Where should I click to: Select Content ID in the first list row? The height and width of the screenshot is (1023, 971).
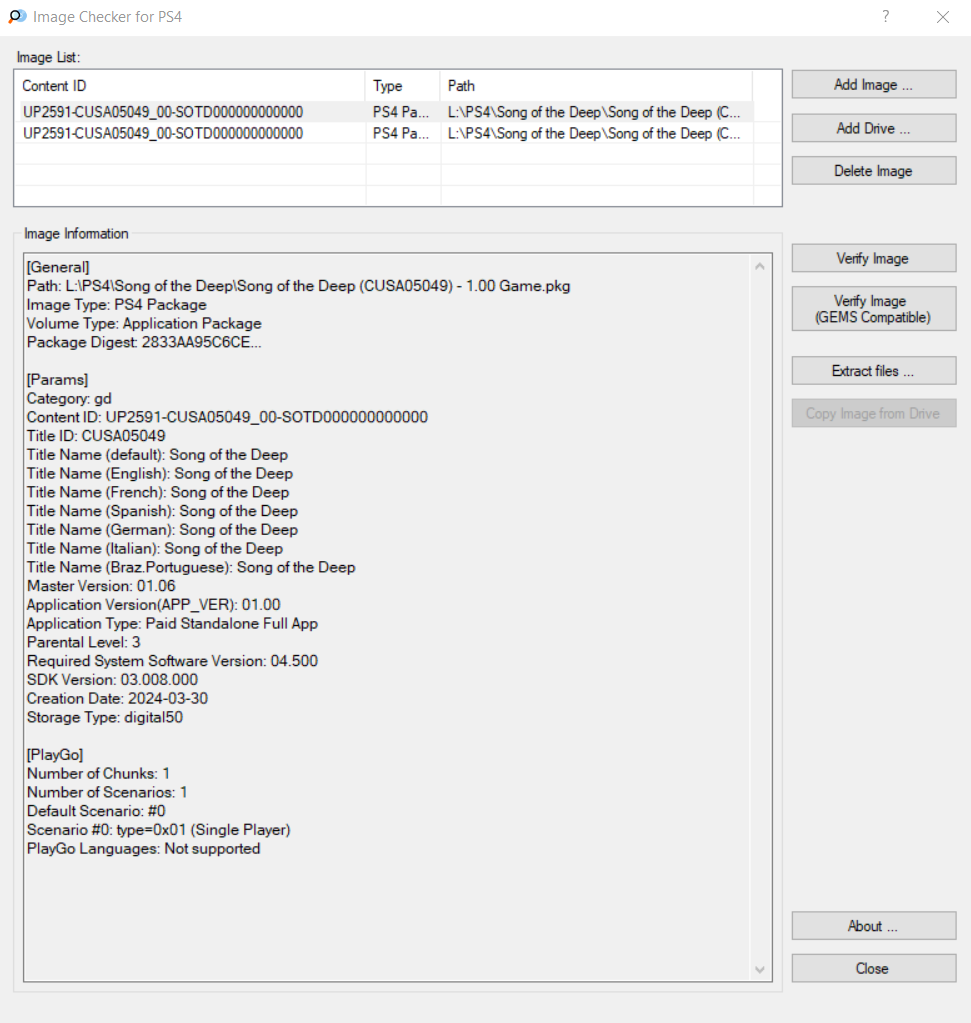pos(163,112)
